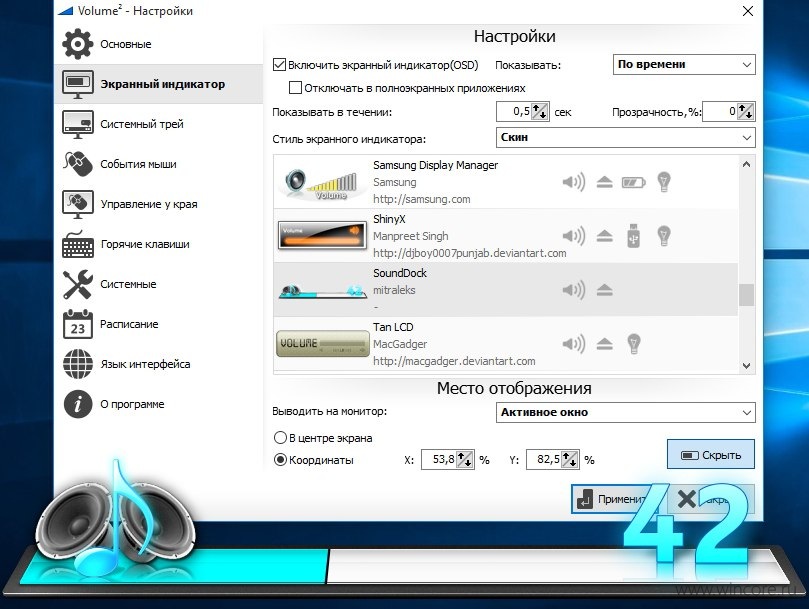Click the Y coordinate spinner arrows
The width and height of the screenshot is (809, 609).
[570, 459]
